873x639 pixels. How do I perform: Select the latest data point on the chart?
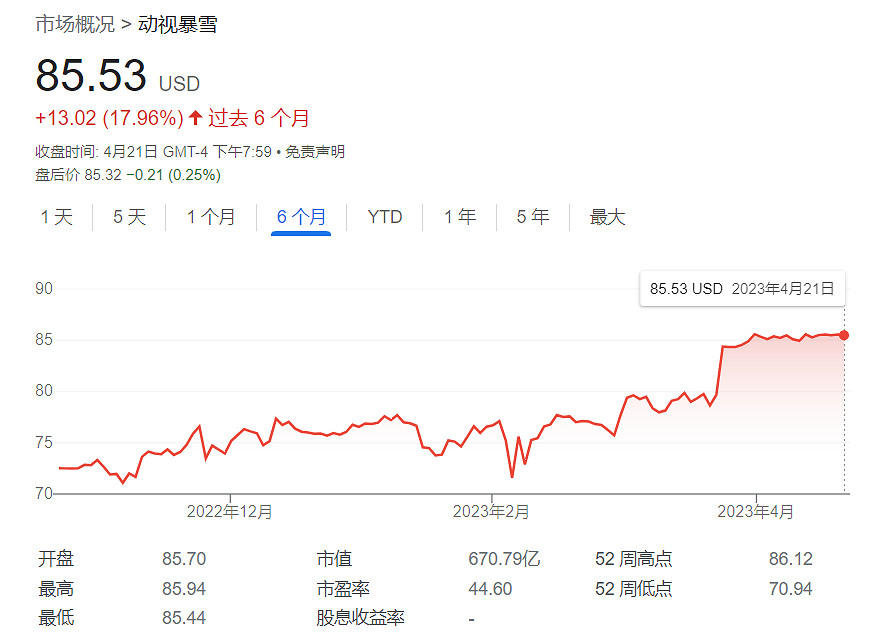(843, 335)
